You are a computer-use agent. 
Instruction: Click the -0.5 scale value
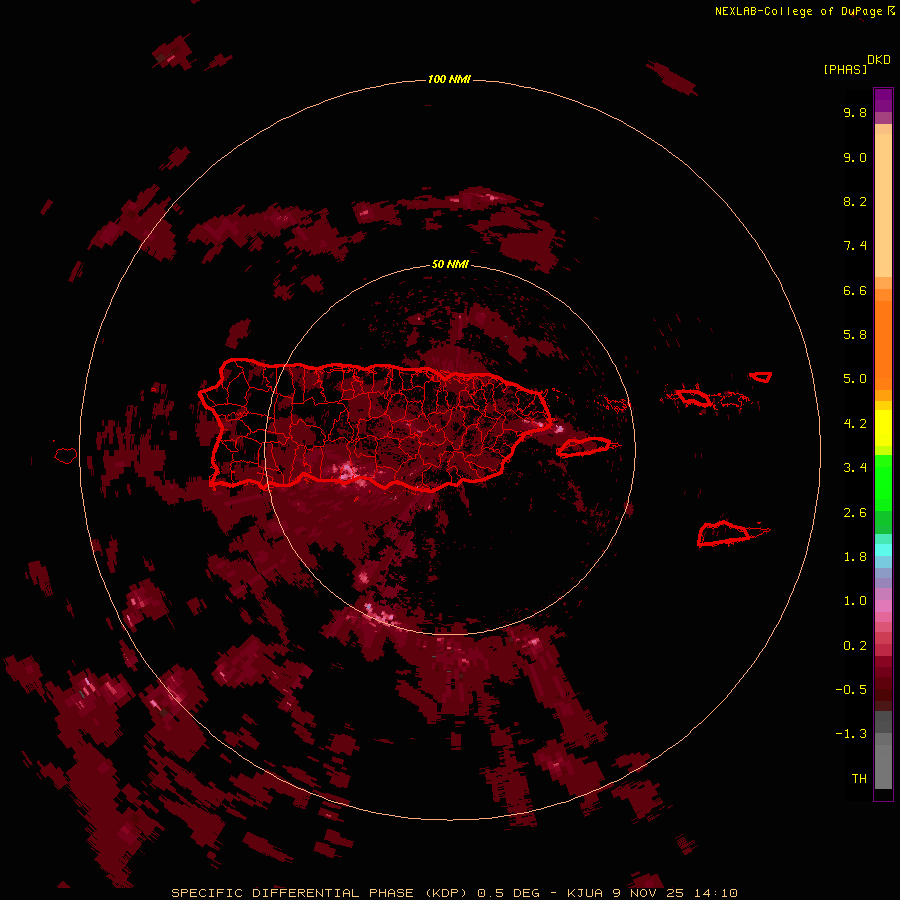[851, 690]
